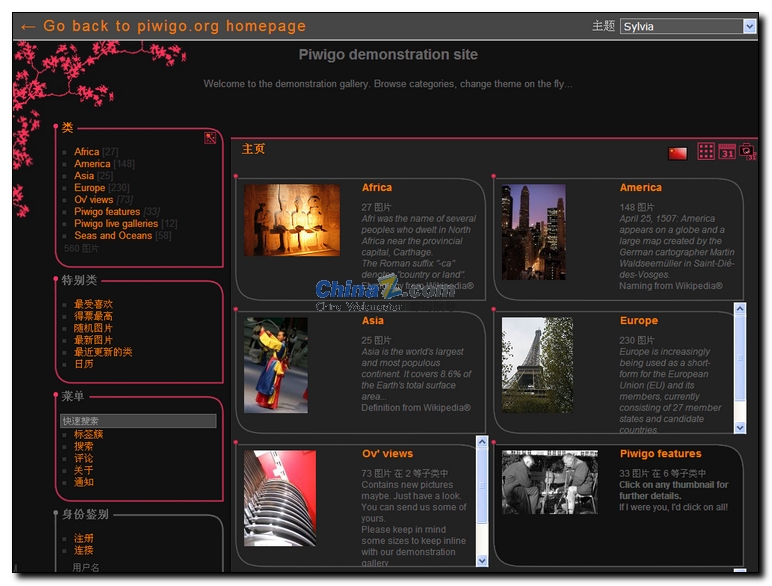Open America category in sidebar list

coord(92,163)
